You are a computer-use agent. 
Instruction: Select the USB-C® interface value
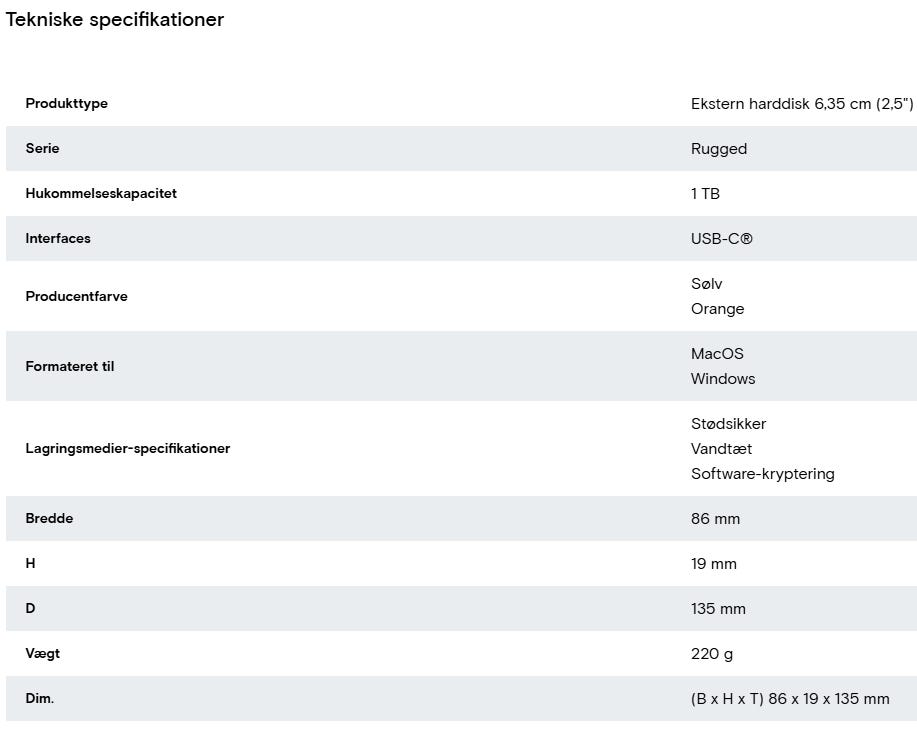click(x=721, y=239)
